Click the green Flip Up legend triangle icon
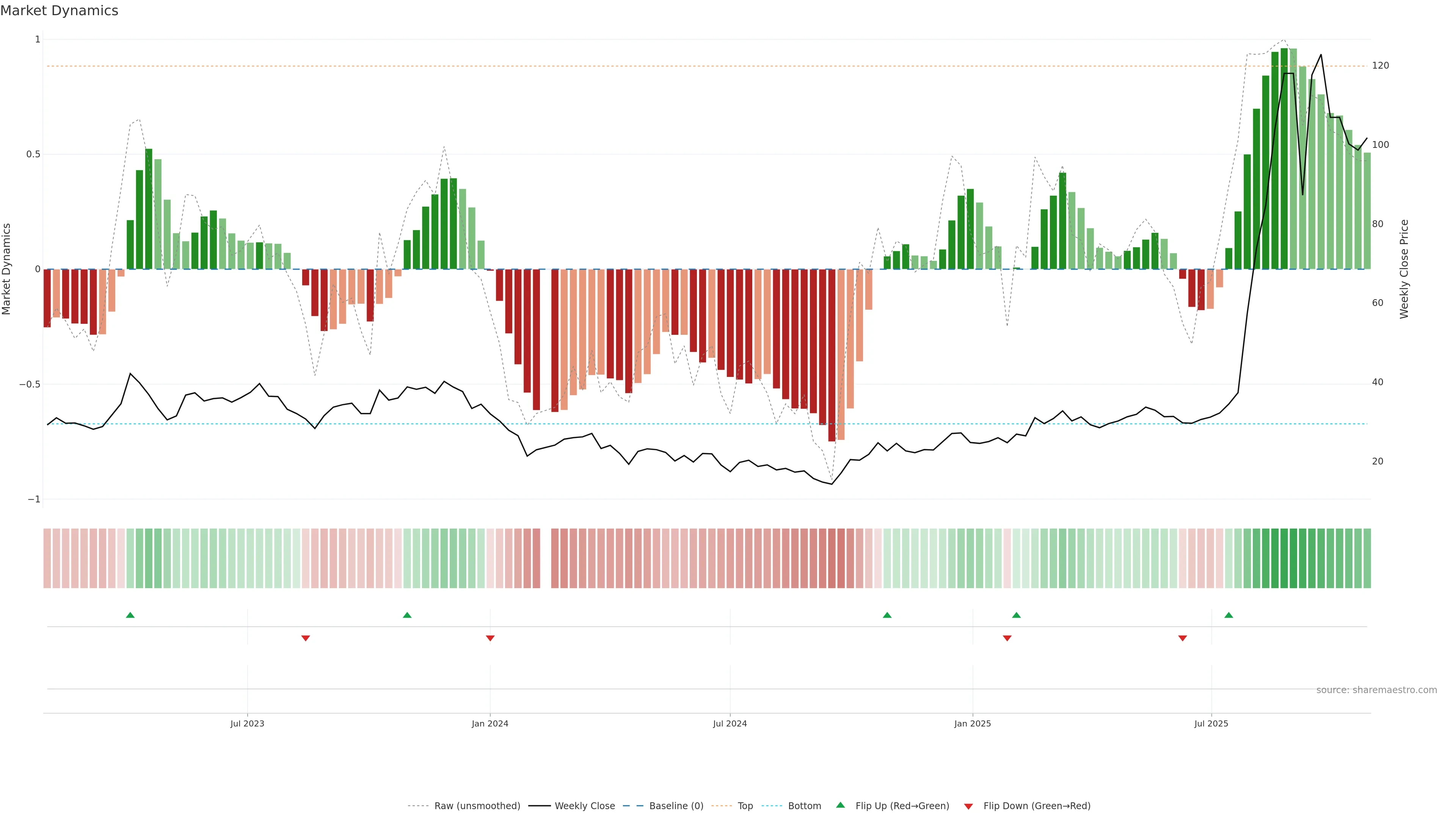Viewport: 1456px width, 819px height. [841, 805]
